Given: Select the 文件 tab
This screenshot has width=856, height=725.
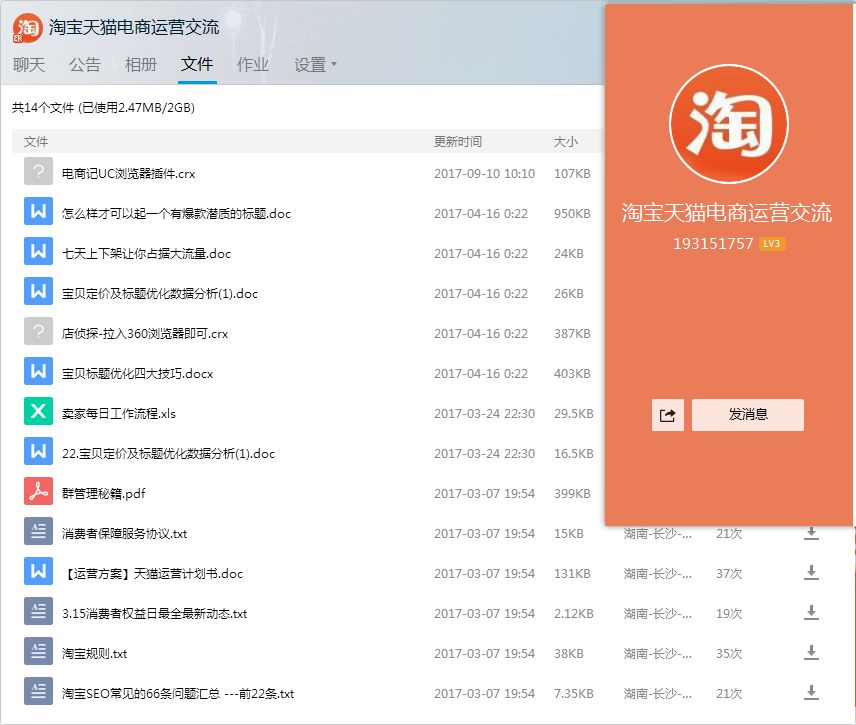Looking at the screenshot, I should pyautogui.click(x=197, y=65).
